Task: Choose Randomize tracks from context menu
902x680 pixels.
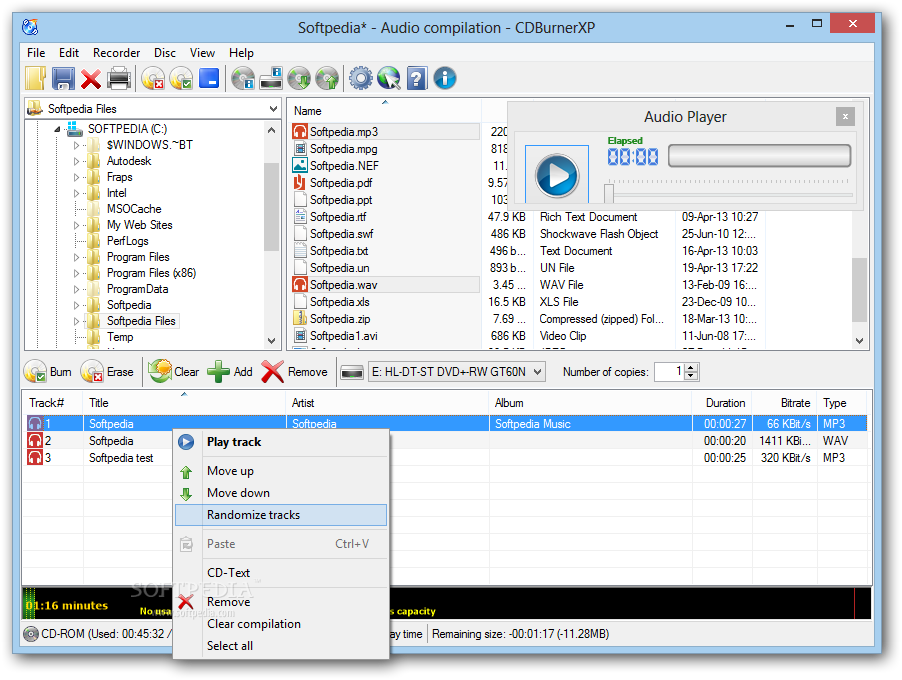Action: click(x=281, y=515)
